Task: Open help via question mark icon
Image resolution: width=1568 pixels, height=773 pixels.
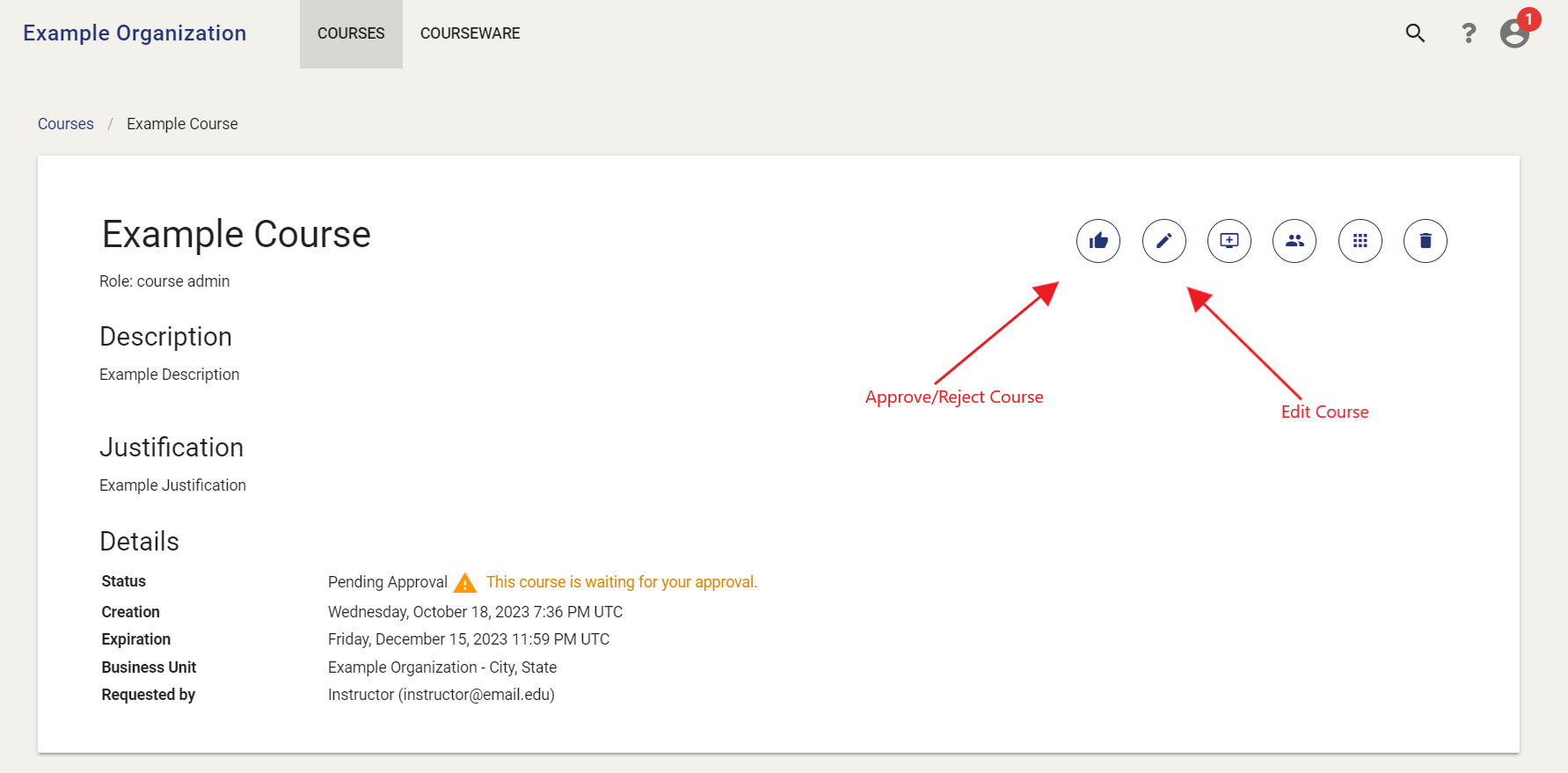Action: point(1468,33)
